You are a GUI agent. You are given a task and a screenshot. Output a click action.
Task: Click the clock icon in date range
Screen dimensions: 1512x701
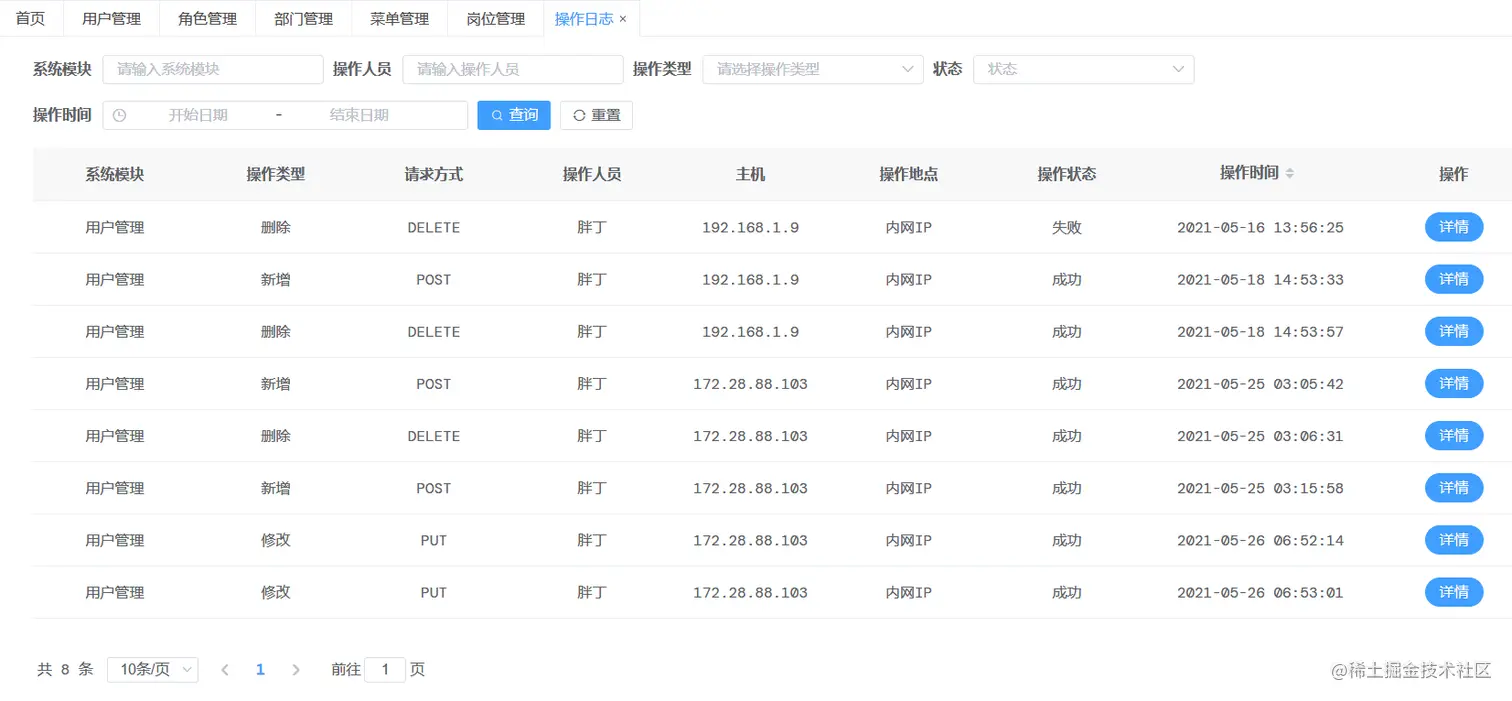[x=120, y=115]
